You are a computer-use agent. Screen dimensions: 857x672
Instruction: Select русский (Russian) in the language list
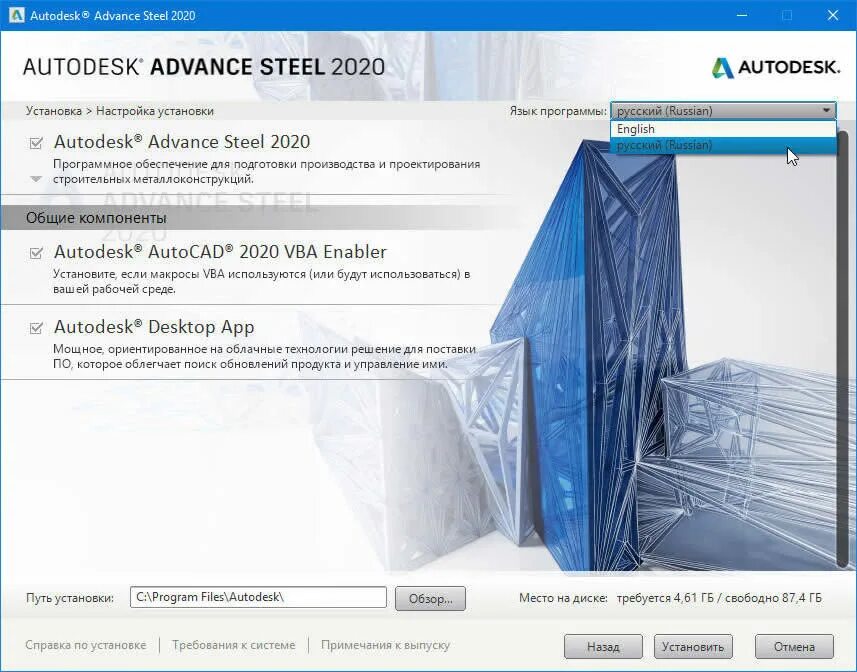tap(723, 145)
